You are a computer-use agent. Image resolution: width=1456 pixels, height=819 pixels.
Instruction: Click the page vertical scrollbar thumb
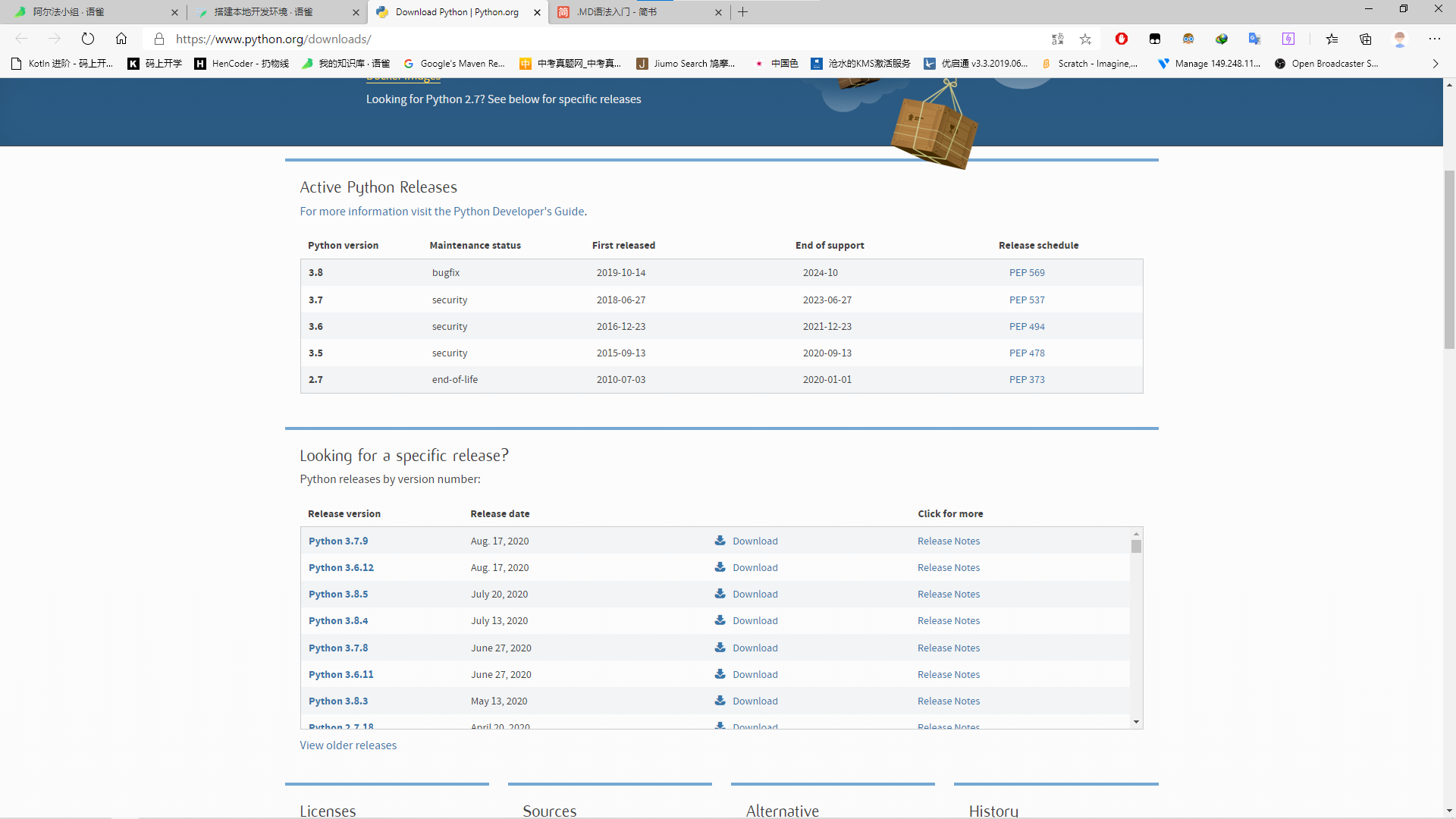click(x=1449, y=259)
